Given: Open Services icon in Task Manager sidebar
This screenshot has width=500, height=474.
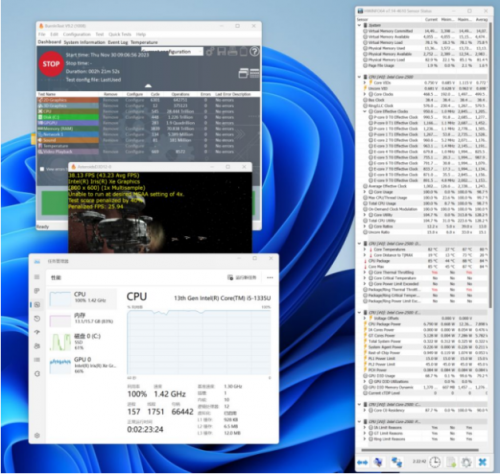Looking at the screenshot, I should (37, 374).
